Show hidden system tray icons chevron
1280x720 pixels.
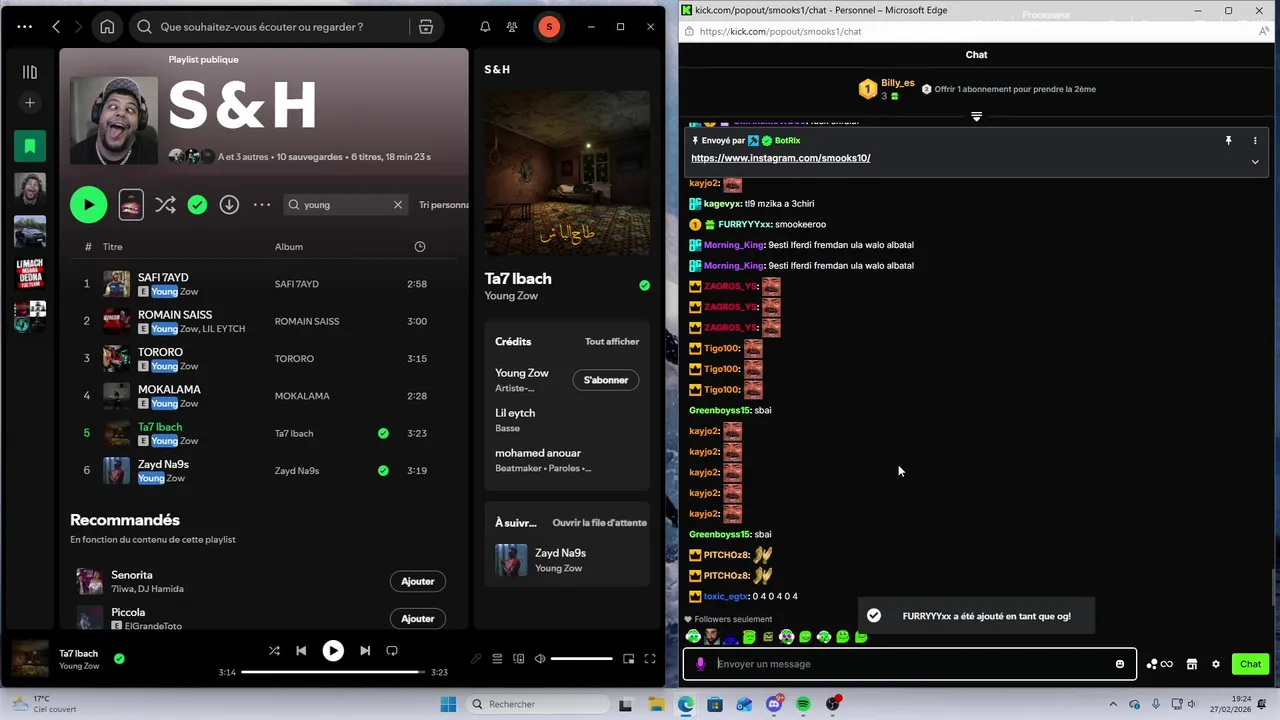pyautogui.click(x=1113, y=704)
